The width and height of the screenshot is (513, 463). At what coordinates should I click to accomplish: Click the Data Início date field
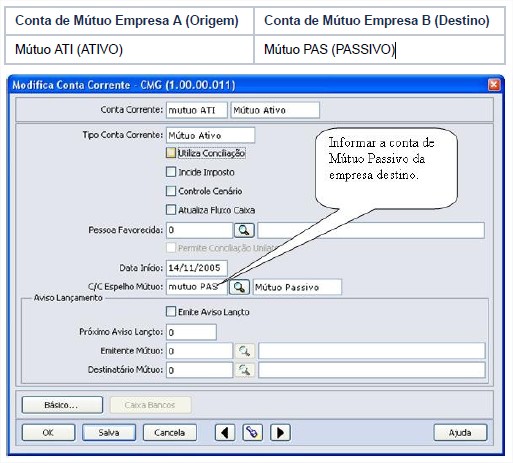tap(197, 268)
